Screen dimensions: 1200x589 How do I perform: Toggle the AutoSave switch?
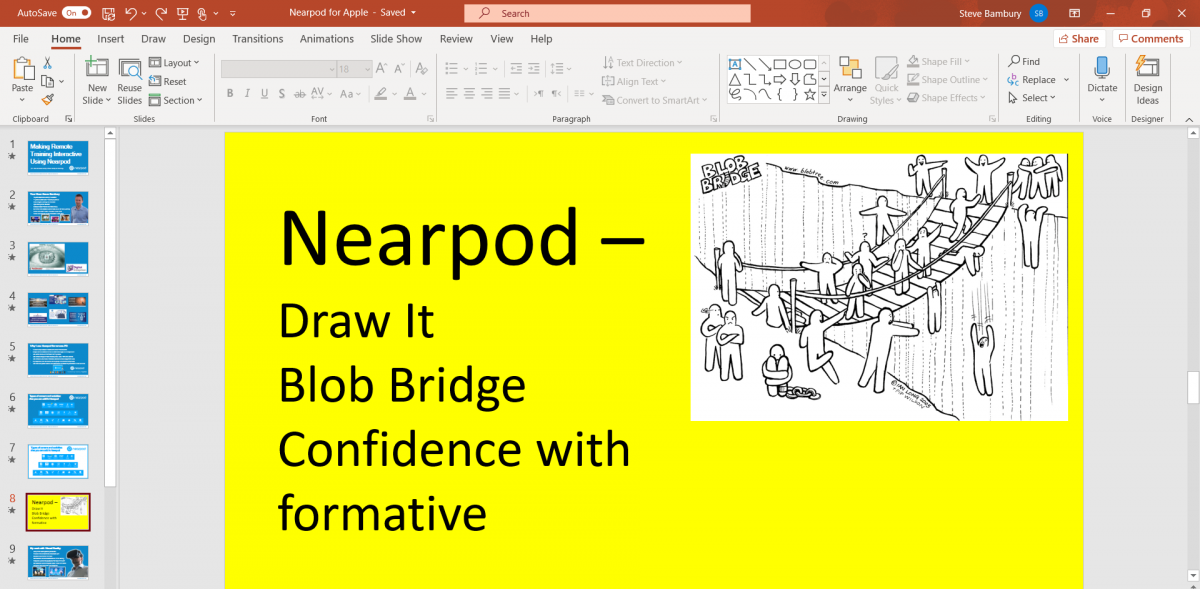(x=76, y=13)
